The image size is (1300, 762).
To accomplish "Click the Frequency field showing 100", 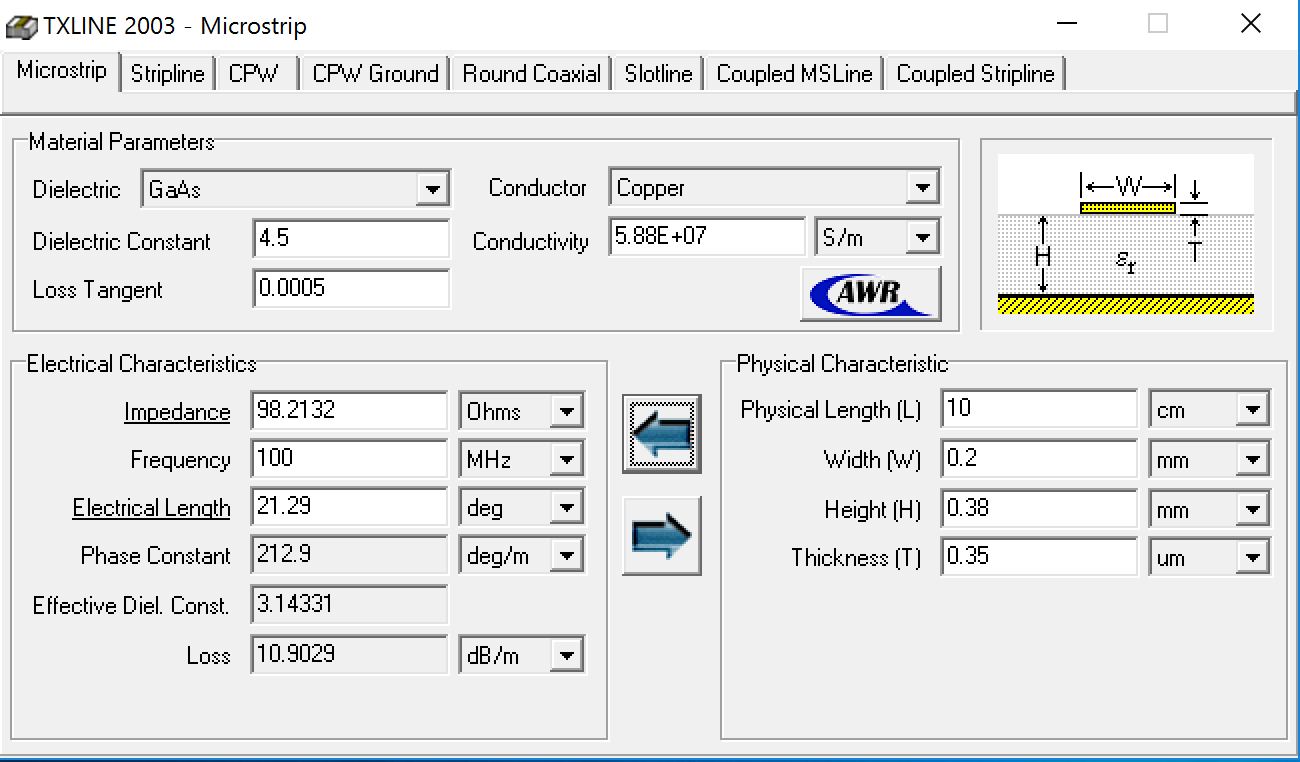I will [x=349, y=459].
